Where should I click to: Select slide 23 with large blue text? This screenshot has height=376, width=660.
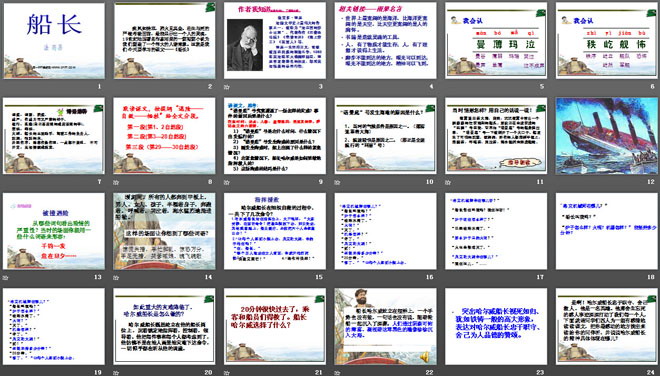[496, 326]
